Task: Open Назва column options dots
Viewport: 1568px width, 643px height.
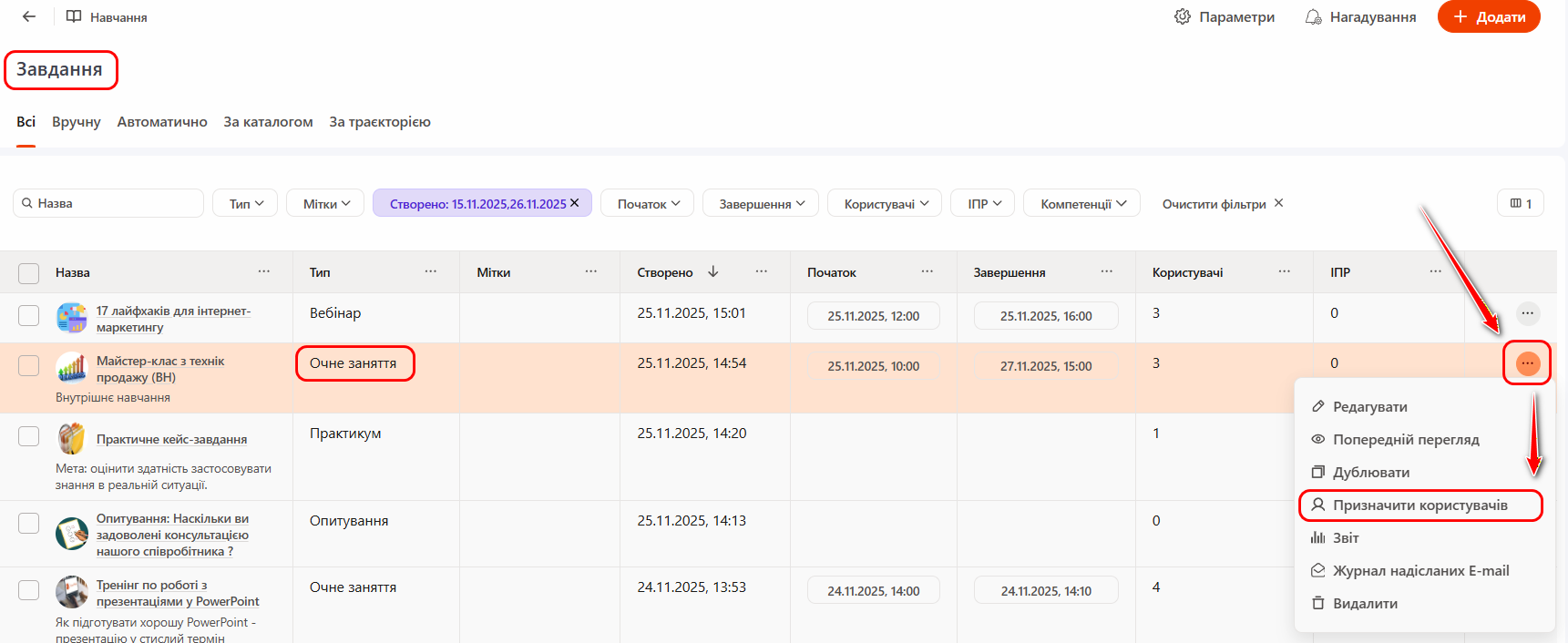Action: coord(264,271)
